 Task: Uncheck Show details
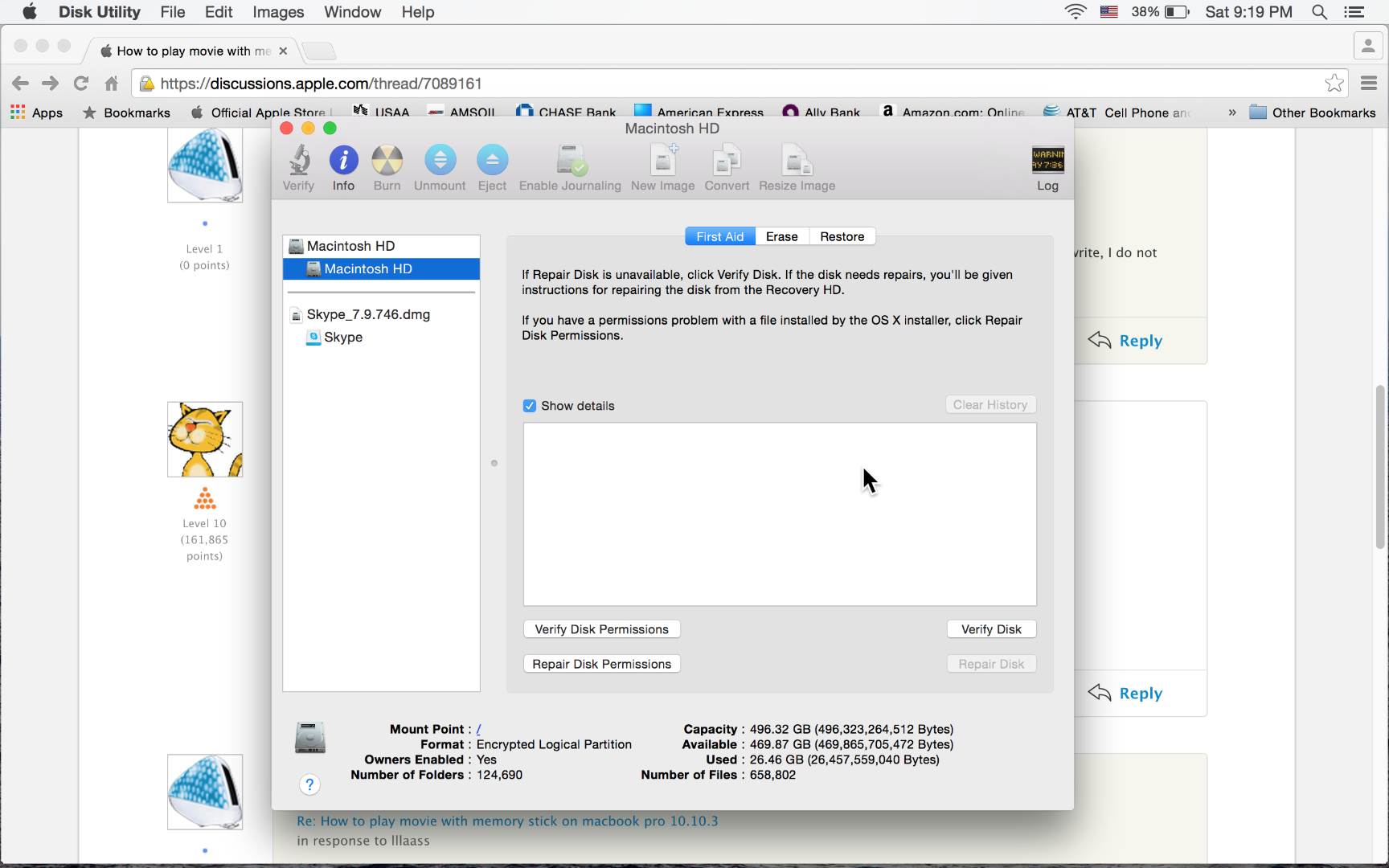[x=530, y=406]
